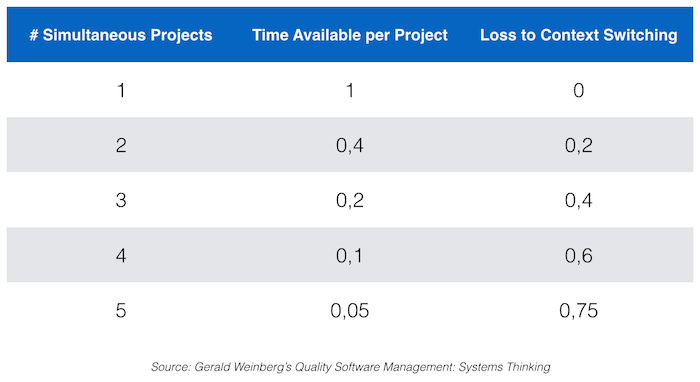Select the time available value 0,05
Viewport: 700px width, 382px height.
pos(350,311)
